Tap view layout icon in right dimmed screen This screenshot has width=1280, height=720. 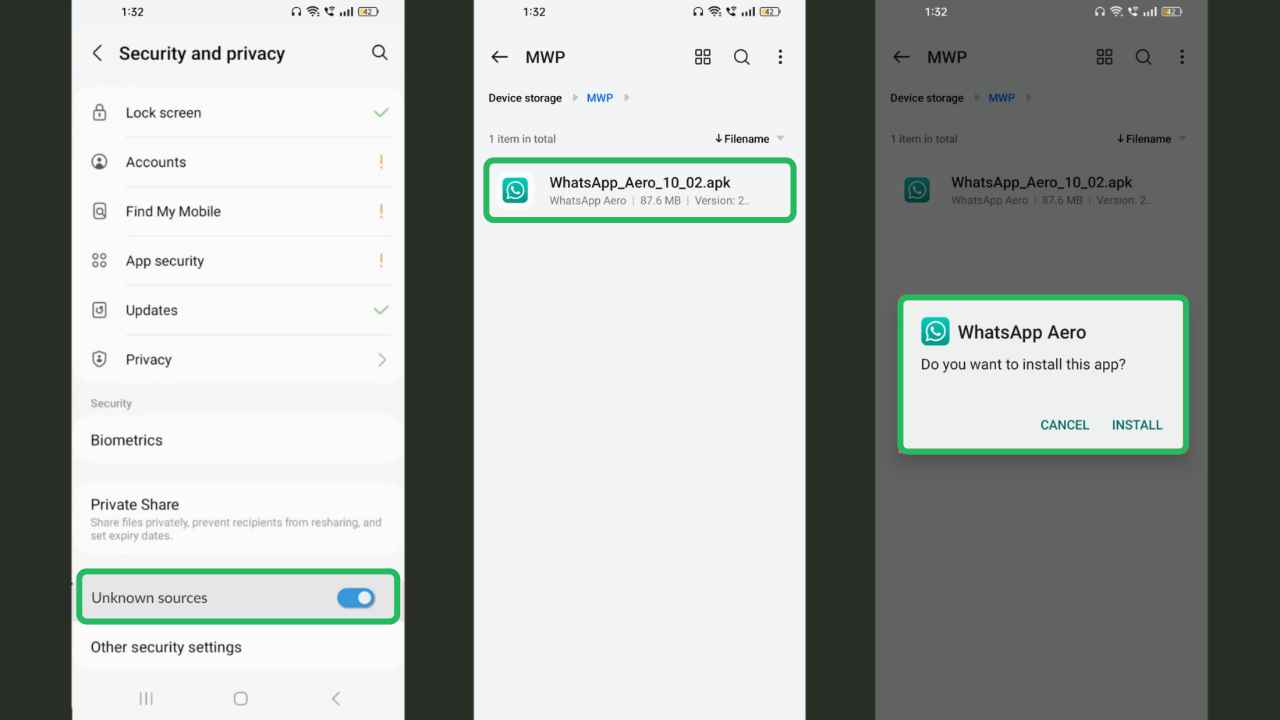coord(1104,57)
